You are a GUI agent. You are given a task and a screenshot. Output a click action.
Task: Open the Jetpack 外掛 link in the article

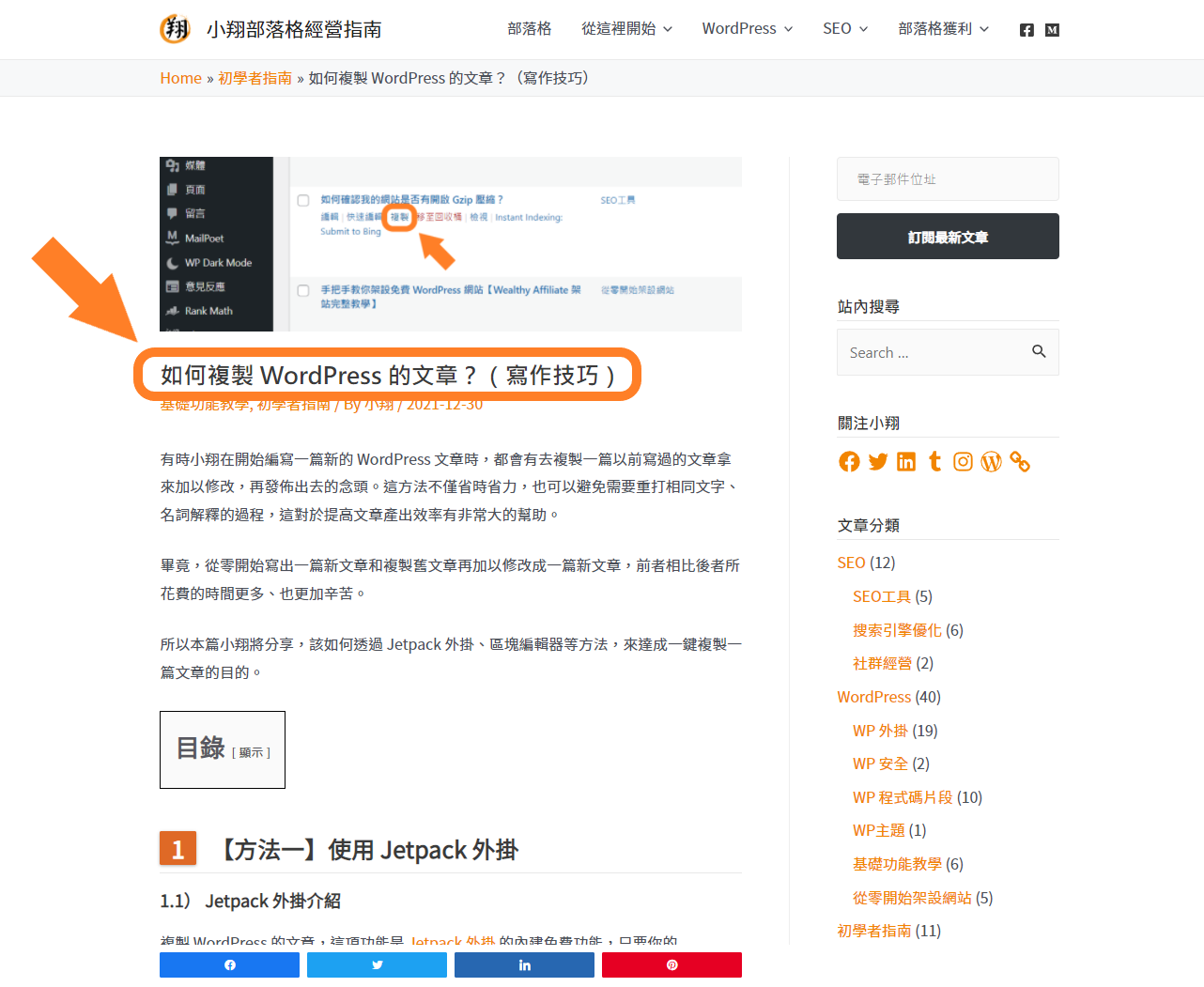(x=453, y=940)
